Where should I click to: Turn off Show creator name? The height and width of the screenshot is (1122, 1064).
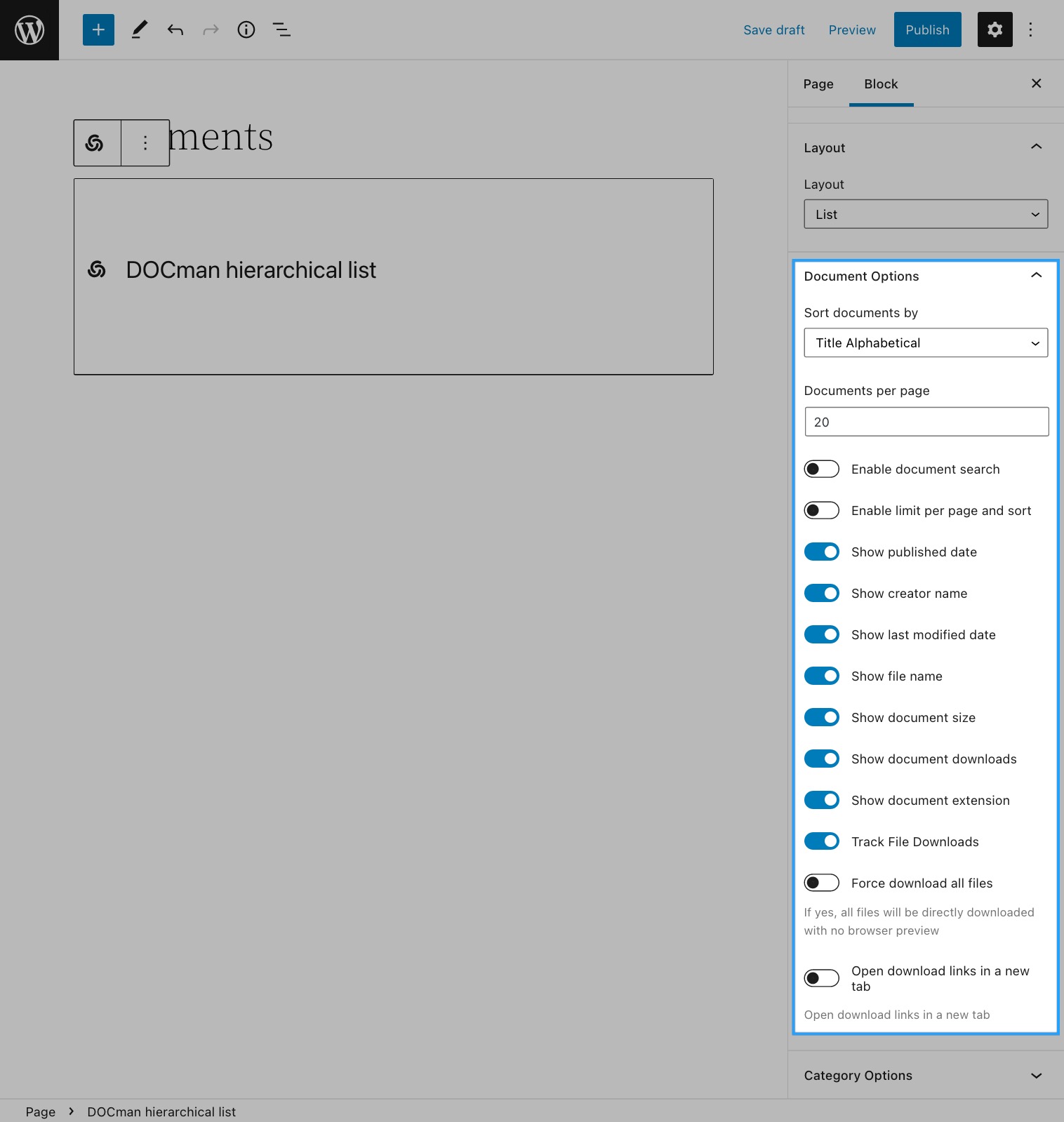822,593
